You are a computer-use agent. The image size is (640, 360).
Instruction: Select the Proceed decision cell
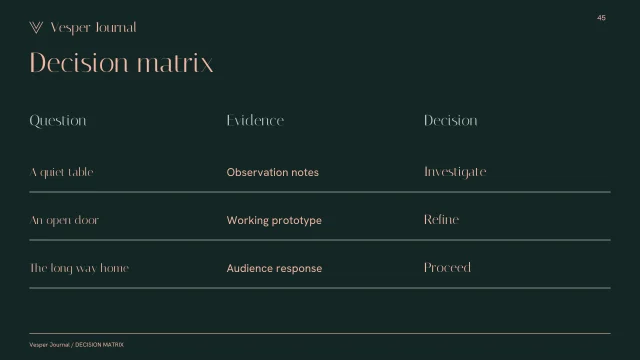(447, 267)
